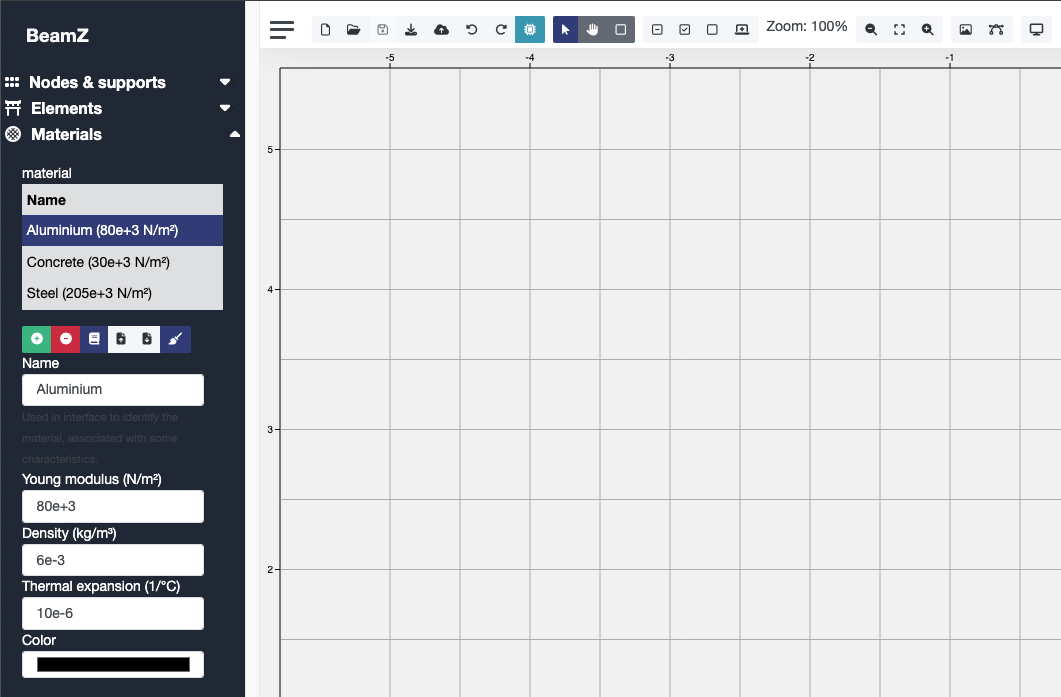This screenshot has height=697, width=1061.
Task: Click the open folder icon
Action: [x=353, y=30]
